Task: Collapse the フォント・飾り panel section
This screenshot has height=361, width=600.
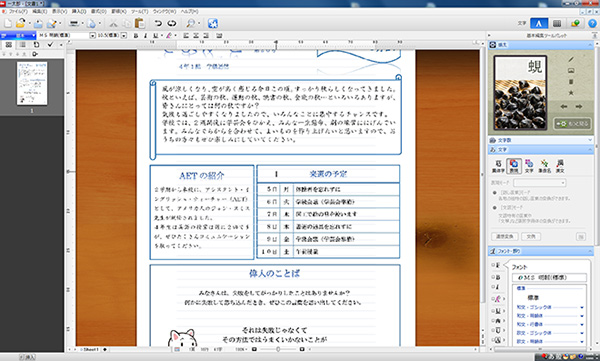Action: 590,251
